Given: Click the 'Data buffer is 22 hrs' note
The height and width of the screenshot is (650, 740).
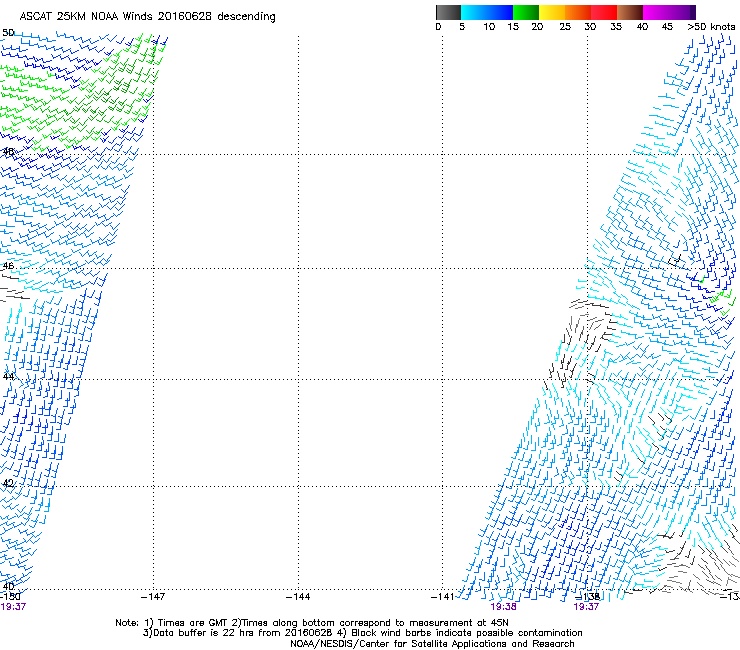Looking at the screenshot, I should coord(362,633).
